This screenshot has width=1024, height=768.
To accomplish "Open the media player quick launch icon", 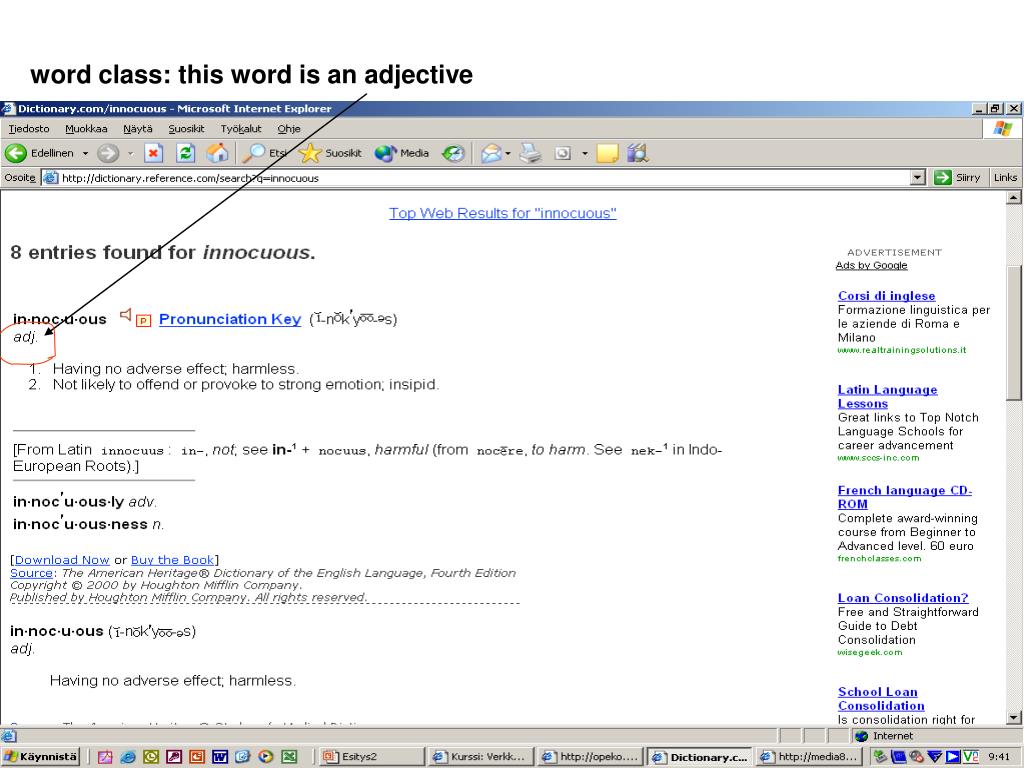I will pos(266,756).
